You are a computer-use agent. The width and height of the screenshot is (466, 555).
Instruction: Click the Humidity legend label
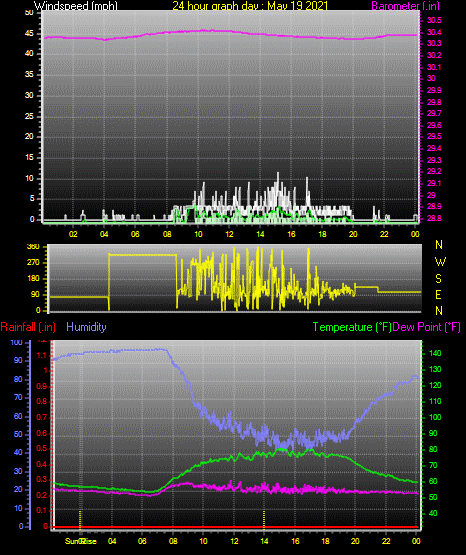(86, 327)
